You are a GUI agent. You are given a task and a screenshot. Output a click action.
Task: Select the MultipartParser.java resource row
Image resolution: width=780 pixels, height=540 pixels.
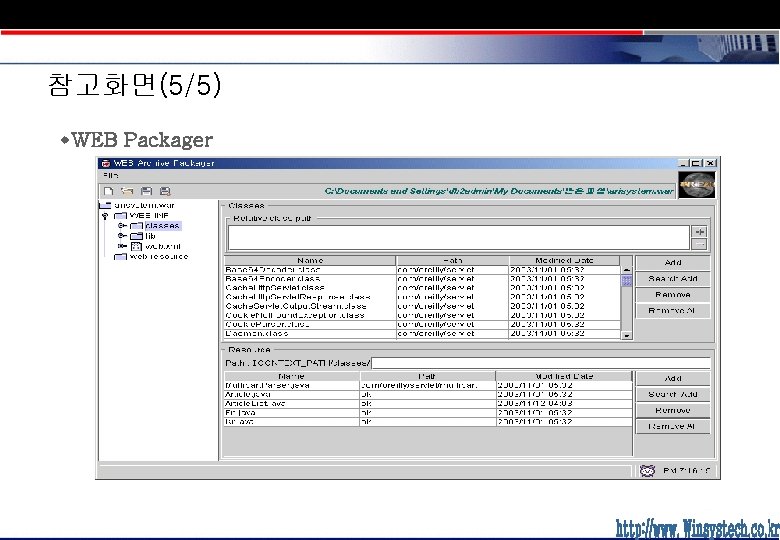(428, 385)
